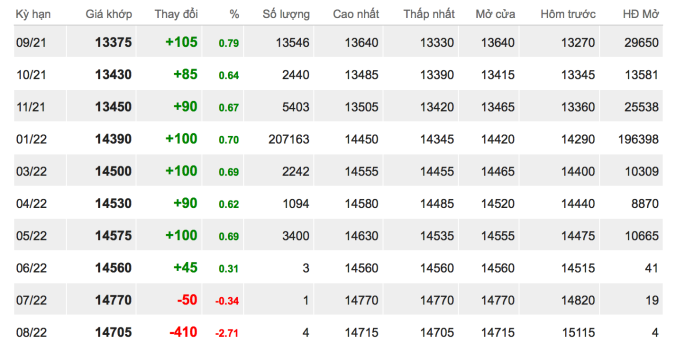
Task: Click lowest price 14535
Action: 437,236
